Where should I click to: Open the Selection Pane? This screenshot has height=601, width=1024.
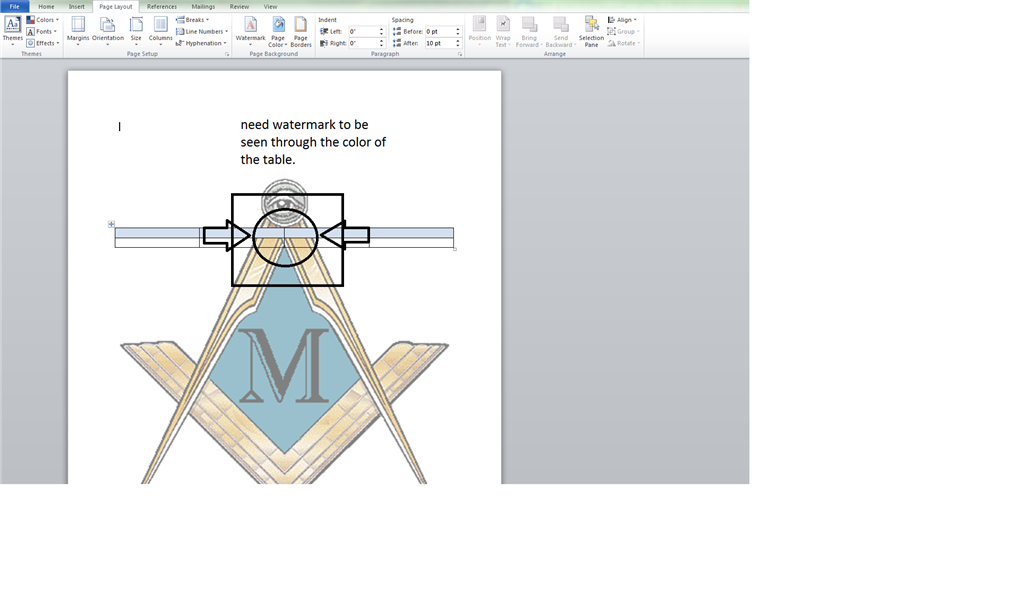pos(591,31)
